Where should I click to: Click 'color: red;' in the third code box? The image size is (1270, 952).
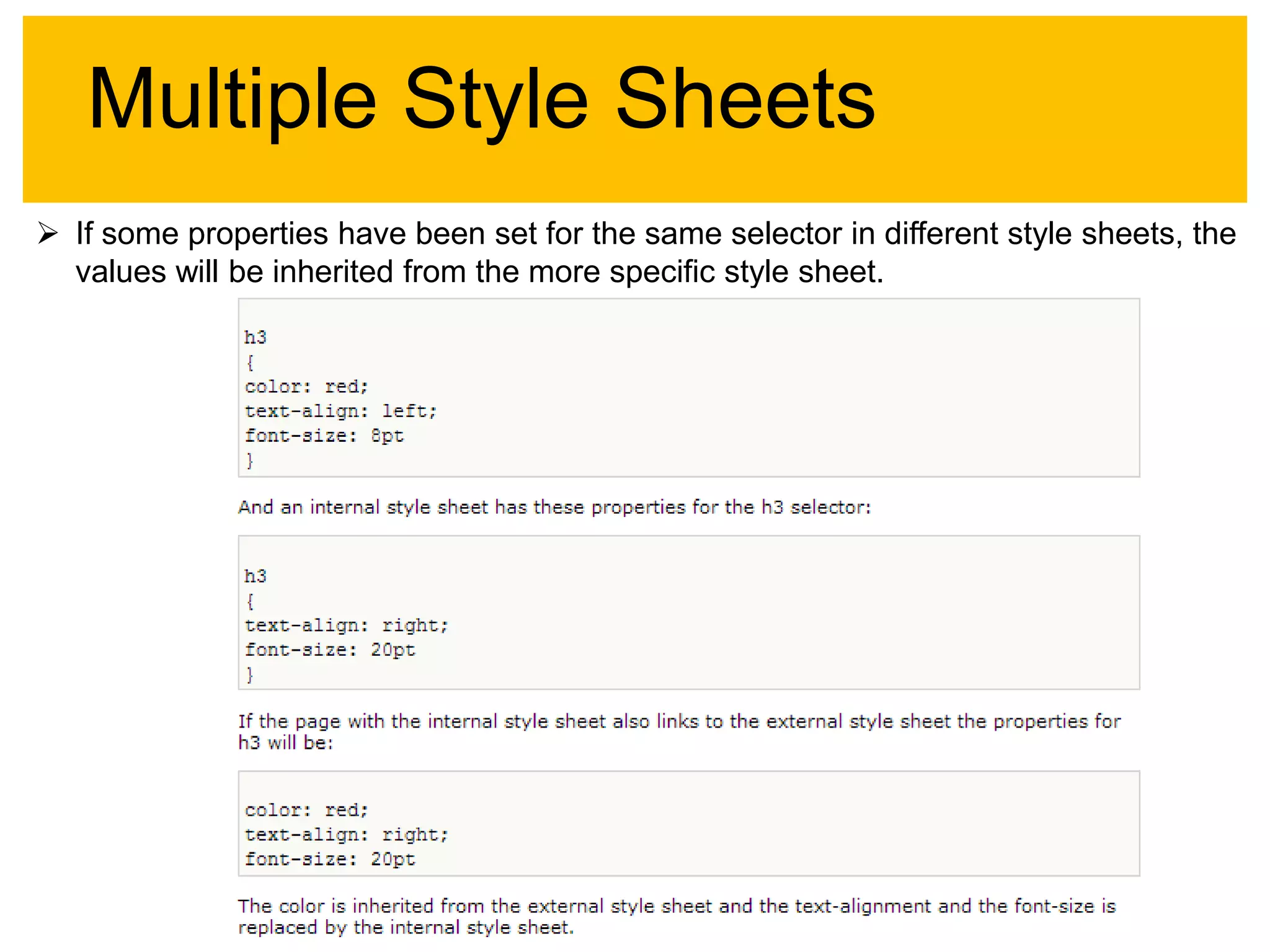pos(306,810)
